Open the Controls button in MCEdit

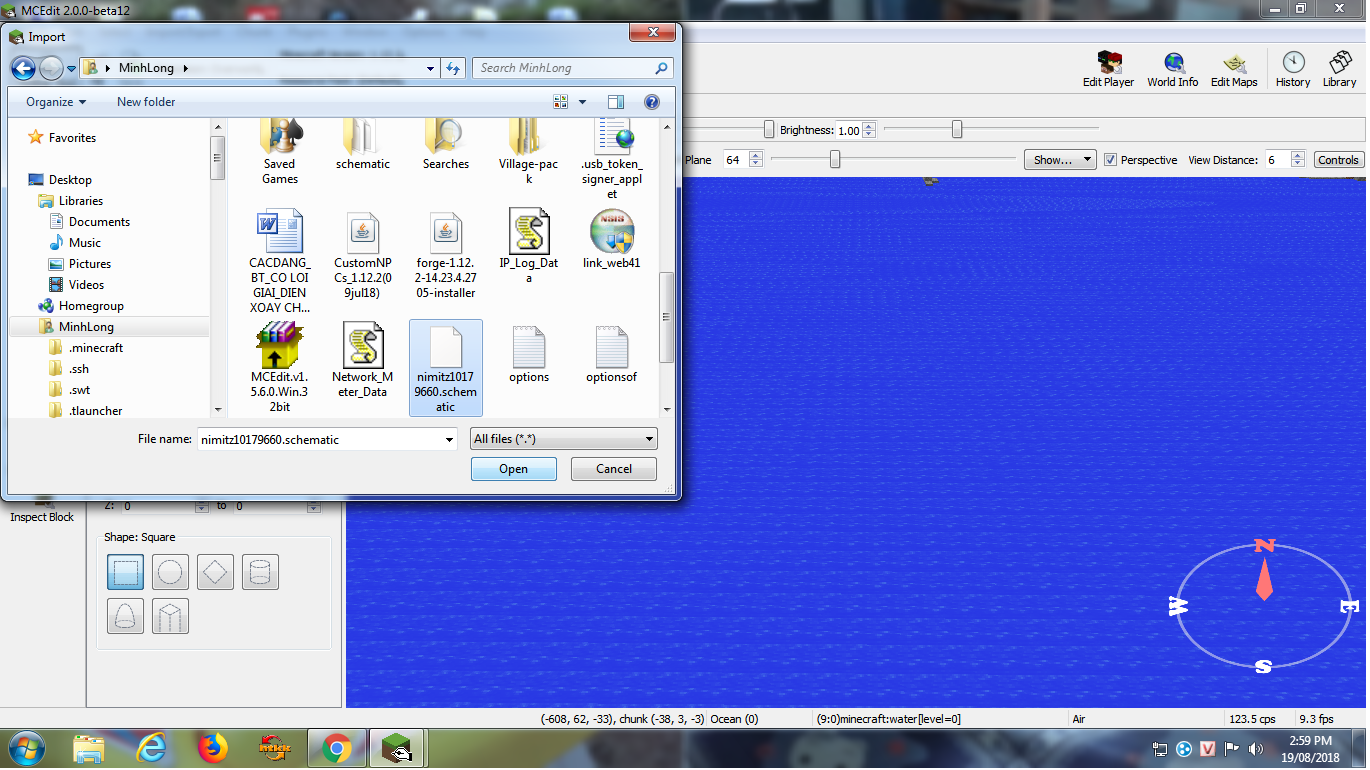[1338, 160]
